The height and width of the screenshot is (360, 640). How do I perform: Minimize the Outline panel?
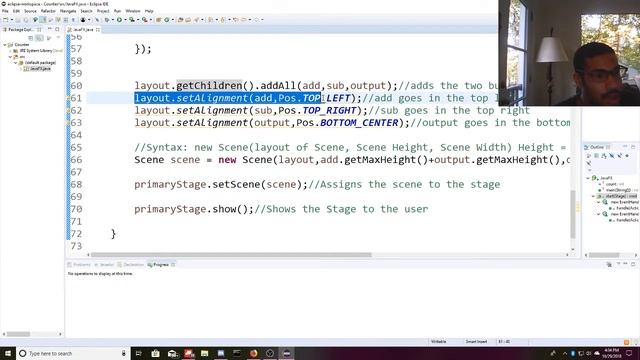(x=624, y=147)
